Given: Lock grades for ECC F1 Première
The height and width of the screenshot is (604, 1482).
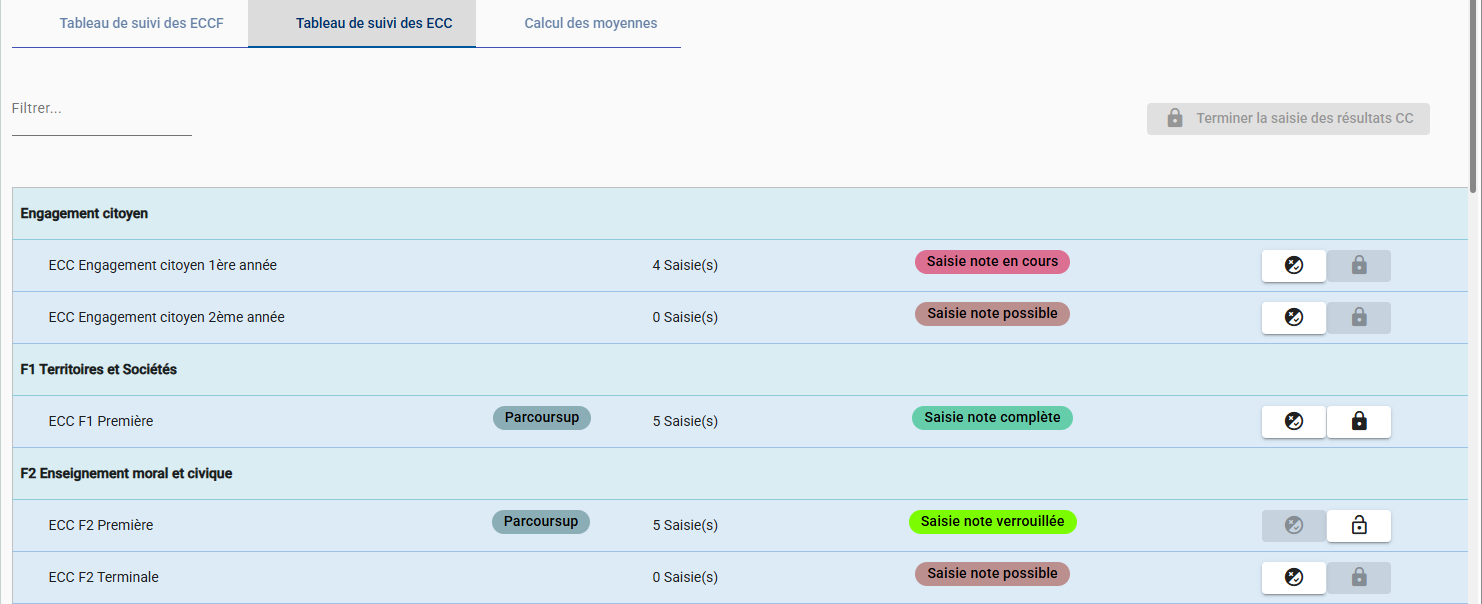Looking at the screenshot, I should point(1359,422).
